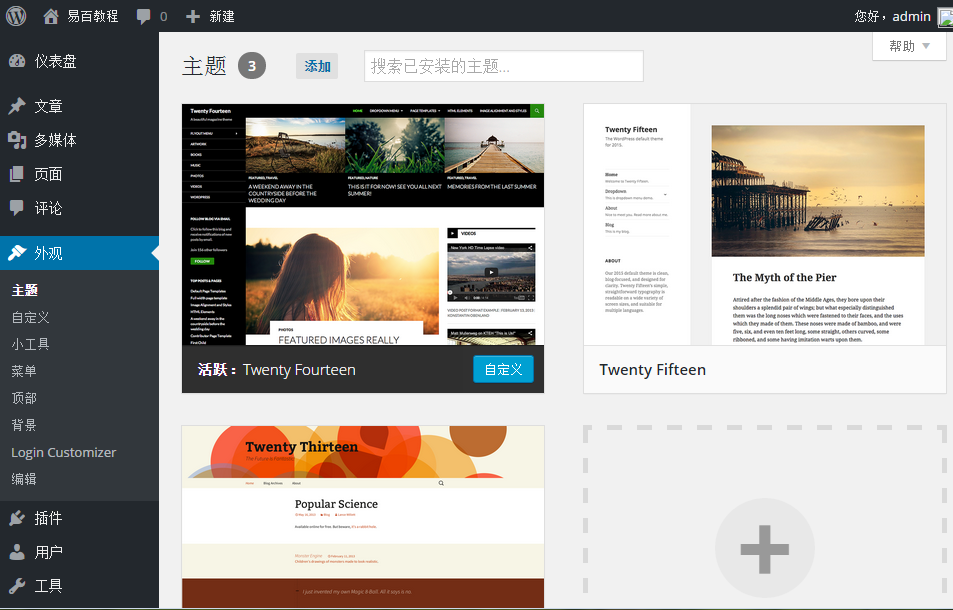Open the 插件 menu item
The image size is (953, 610).
[80, 518]
